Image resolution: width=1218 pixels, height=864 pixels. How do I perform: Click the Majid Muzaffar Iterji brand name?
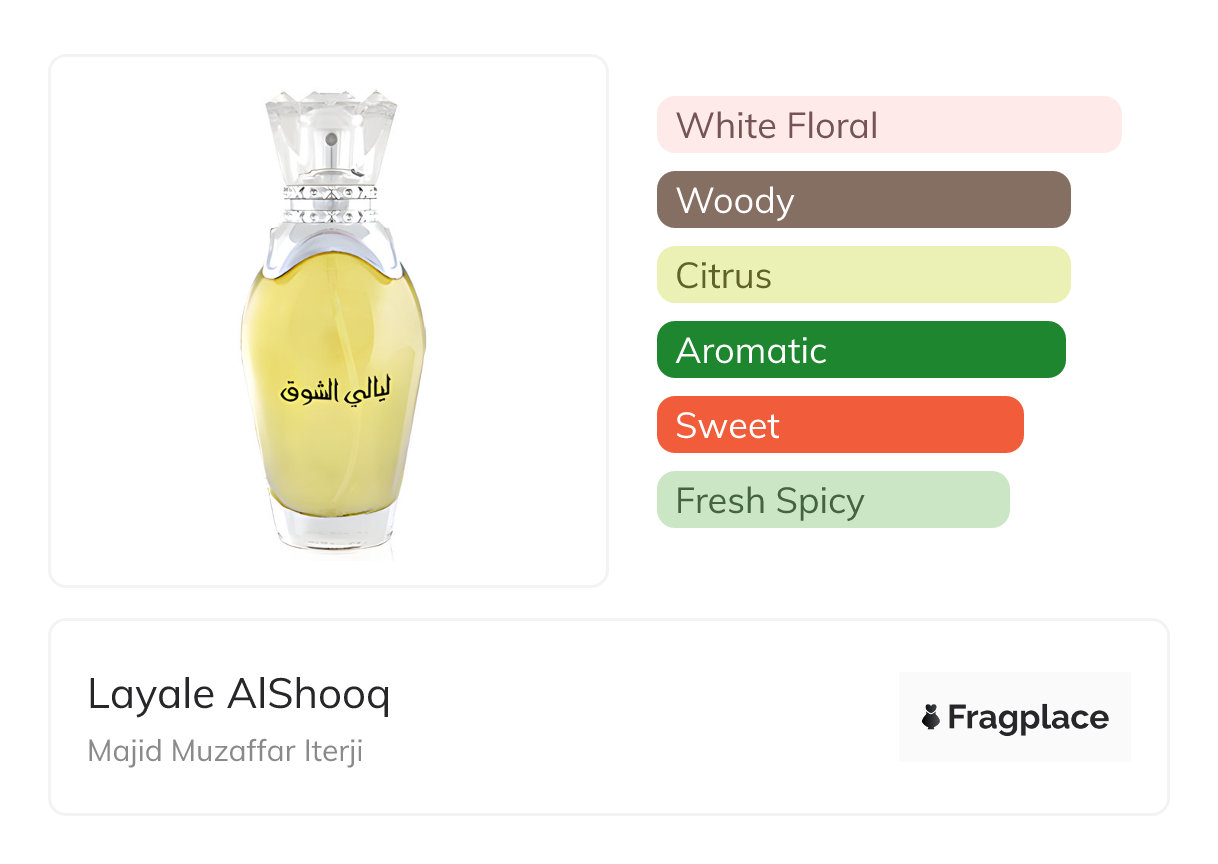click(225, 751)
